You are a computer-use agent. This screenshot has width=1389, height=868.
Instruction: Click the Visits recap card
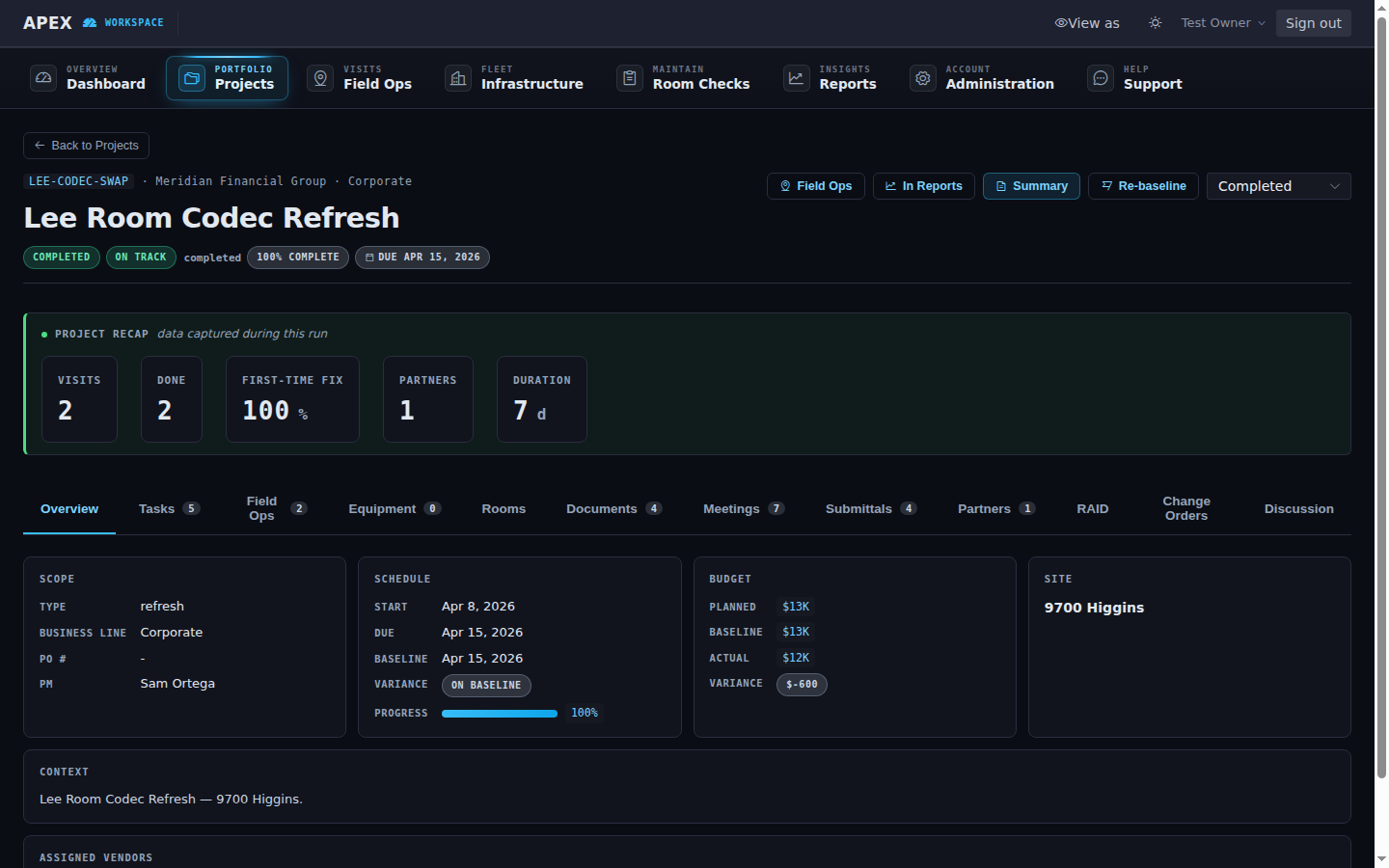[x=79, y=399]
